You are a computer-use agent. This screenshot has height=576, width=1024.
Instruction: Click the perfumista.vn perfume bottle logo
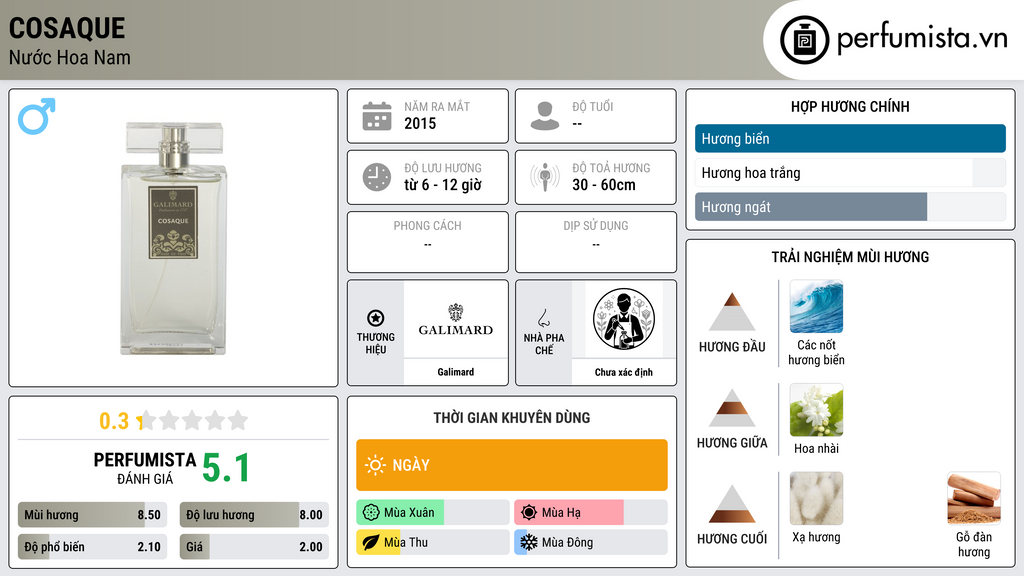804,40
